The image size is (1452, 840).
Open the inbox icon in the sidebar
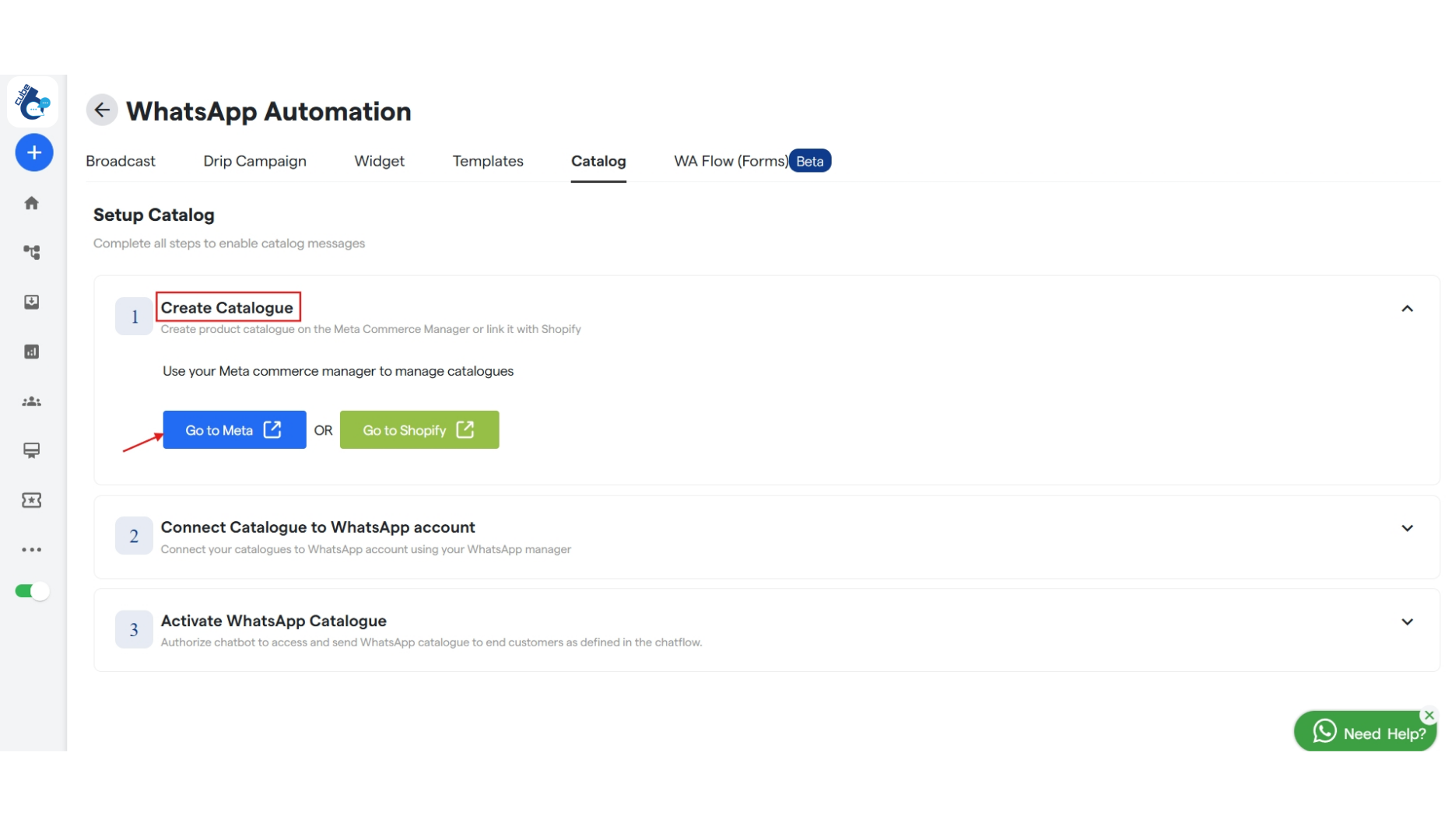32,303
